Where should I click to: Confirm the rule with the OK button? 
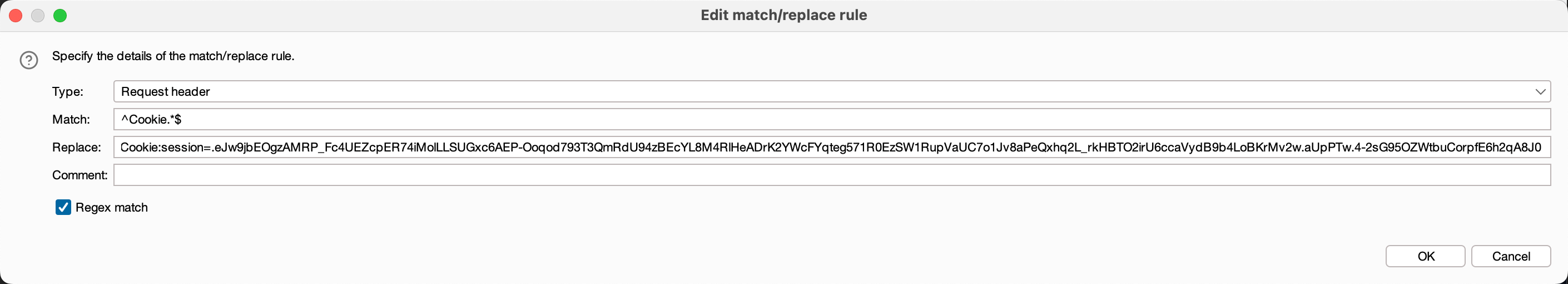coord(1425,256)
